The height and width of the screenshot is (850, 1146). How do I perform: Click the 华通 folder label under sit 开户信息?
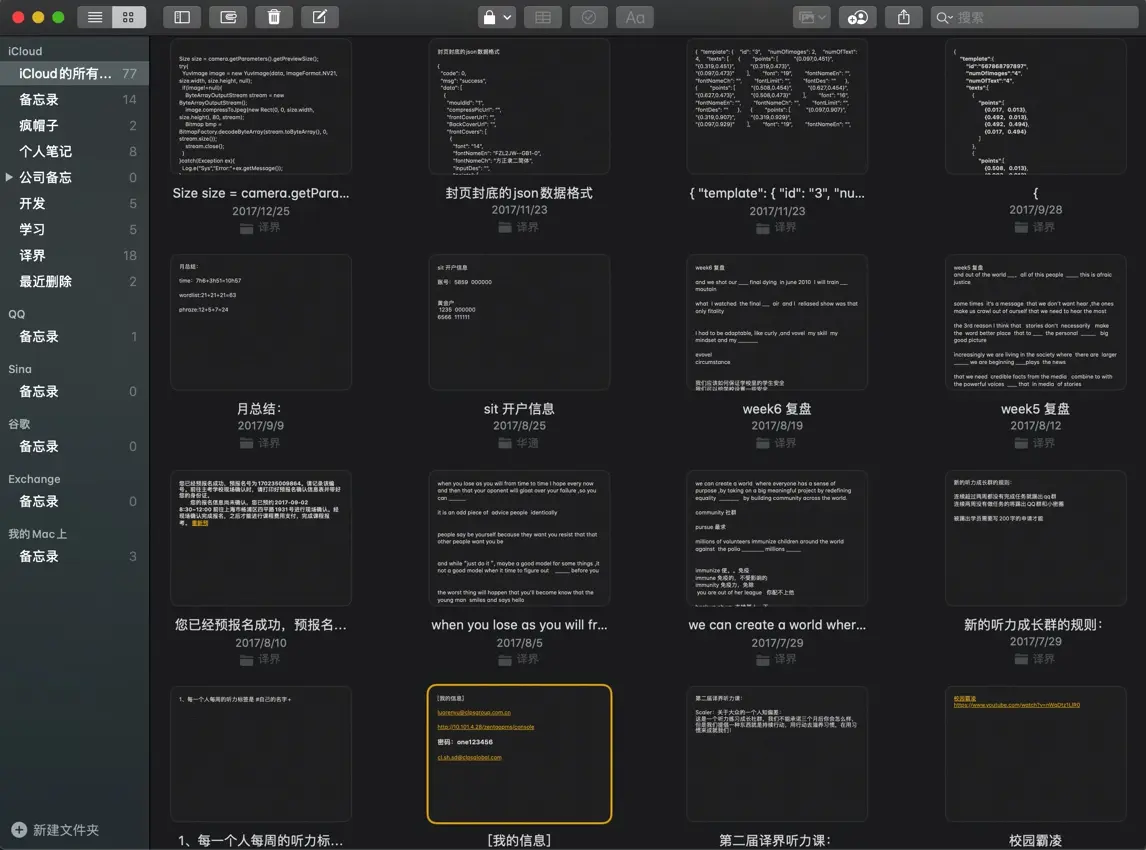527,443
